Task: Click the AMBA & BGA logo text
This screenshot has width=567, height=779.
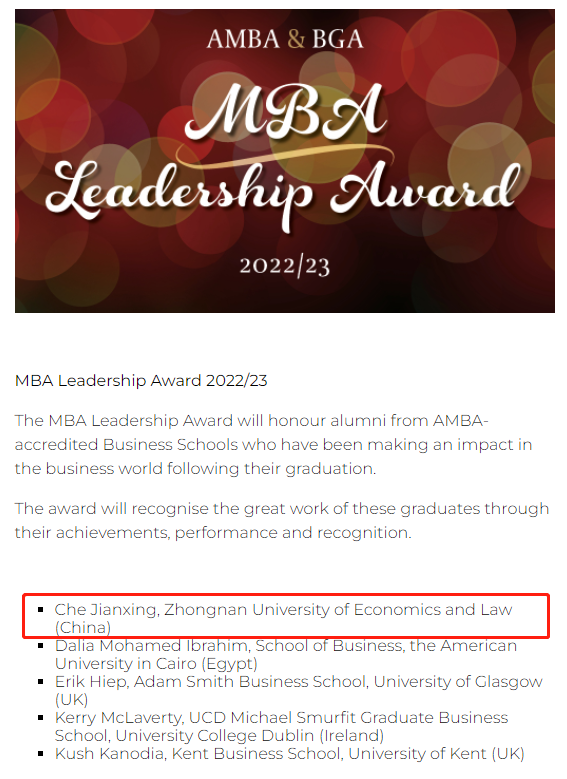Action: 285,39
